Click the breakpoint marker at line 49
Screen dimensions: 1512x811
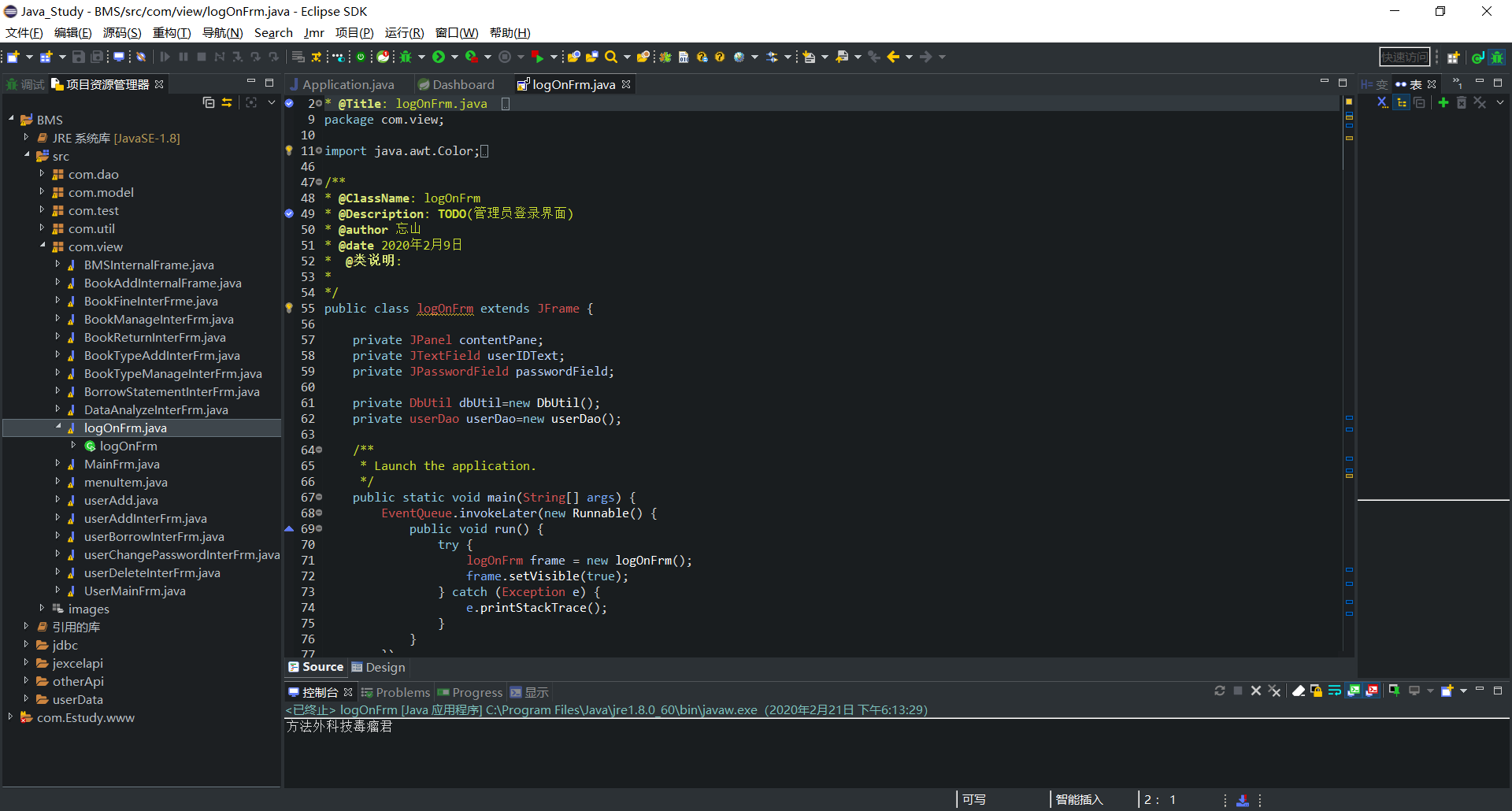pyautogui.click(x=289, y=213)
